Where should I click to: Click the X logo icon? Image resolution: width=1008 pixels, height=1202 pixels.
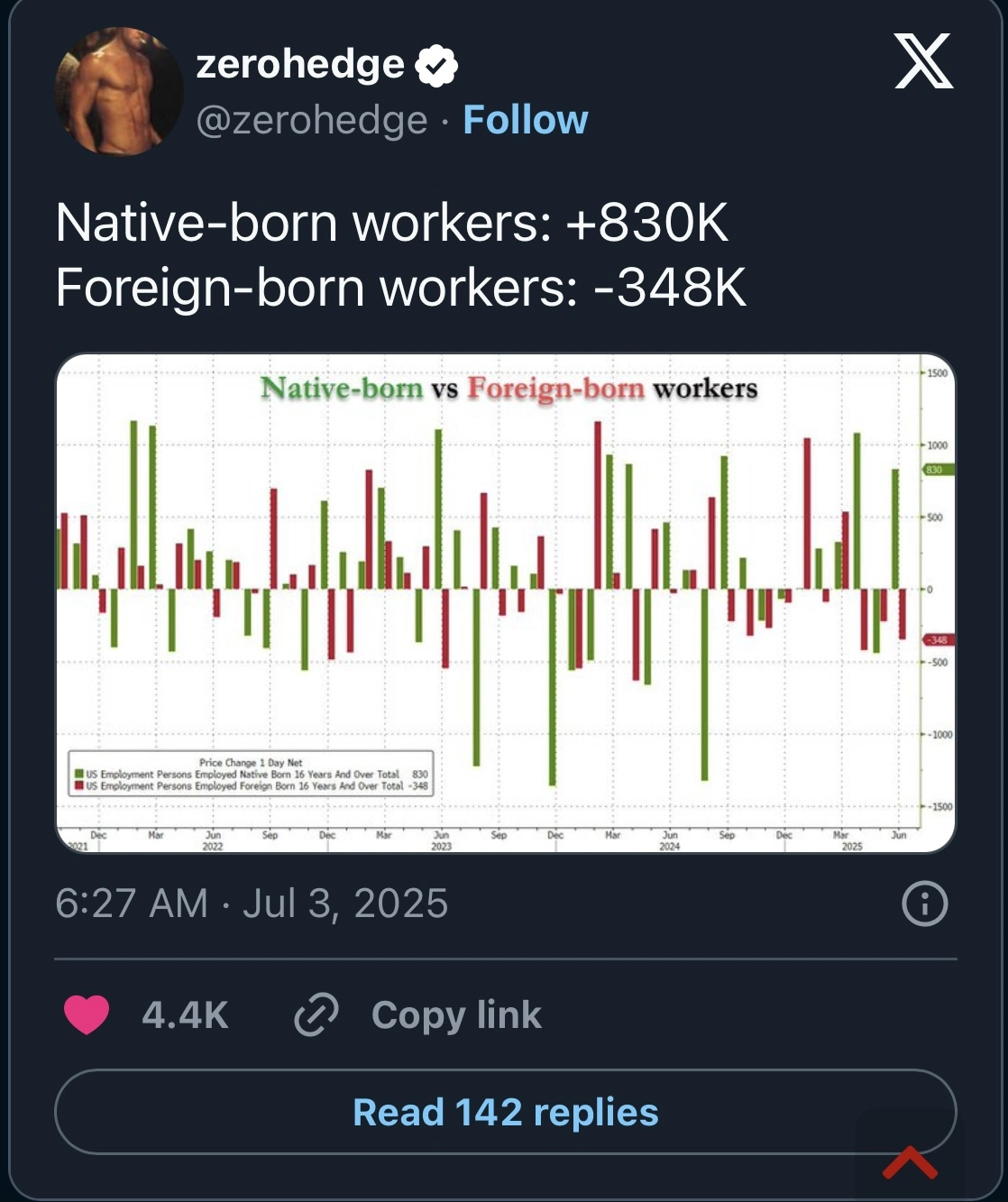[923, 61]
